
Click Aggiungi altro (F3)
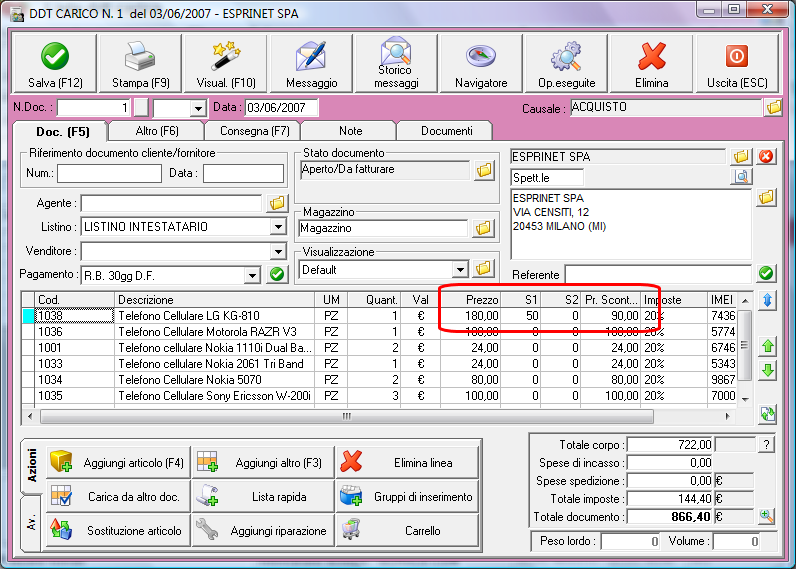263,462
